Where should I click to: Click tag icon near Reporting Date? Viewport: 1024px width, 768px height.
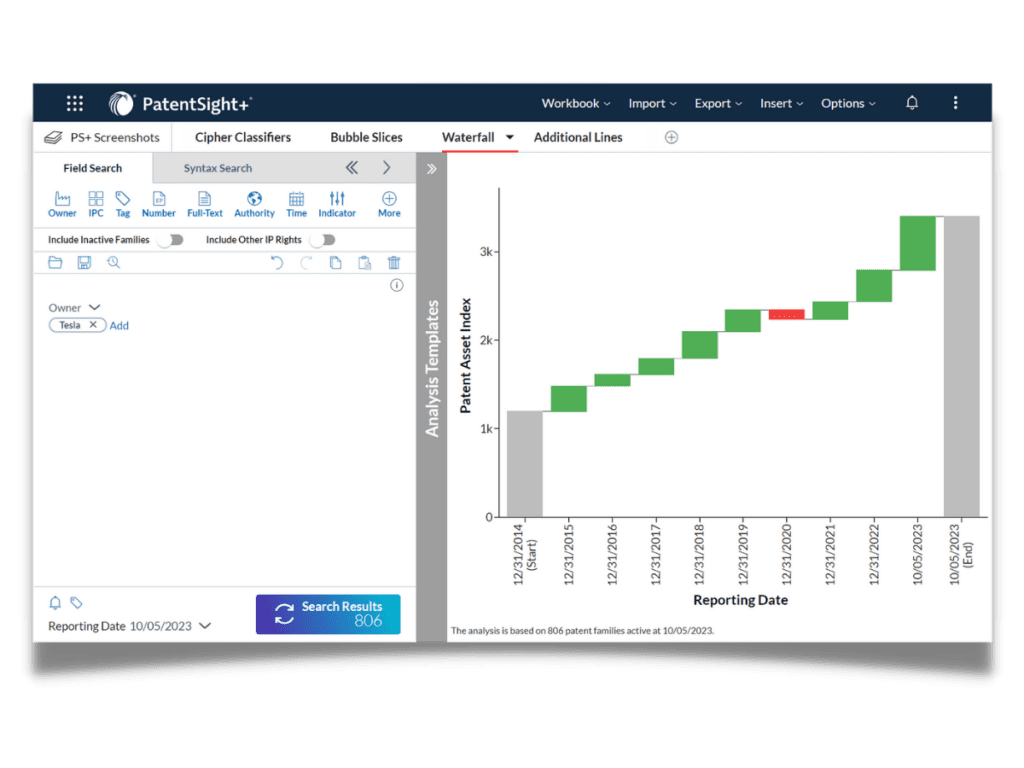(x=76, y=603)
